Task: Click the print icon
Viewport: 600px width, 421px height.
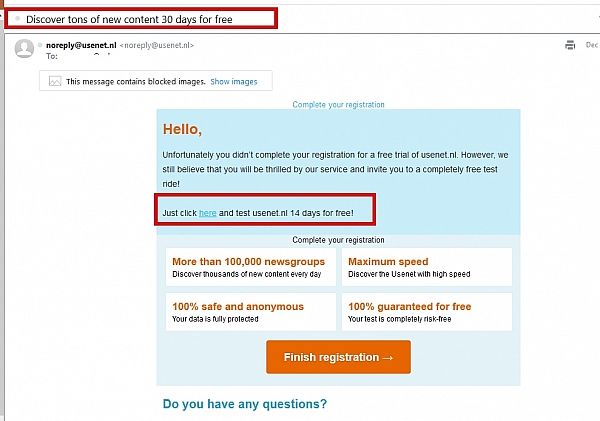Action: pyautogui.click(x=570, y=45)
